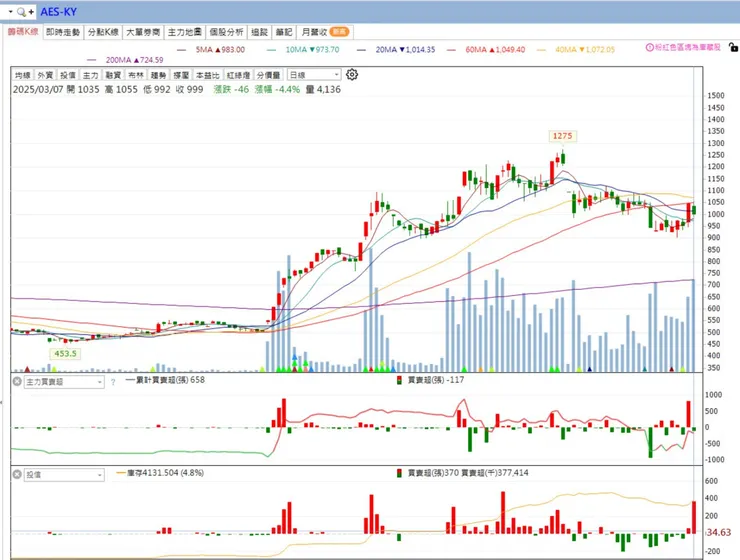Switch to the 個股分析 tab
740x560 pixels.
[226, 32]
